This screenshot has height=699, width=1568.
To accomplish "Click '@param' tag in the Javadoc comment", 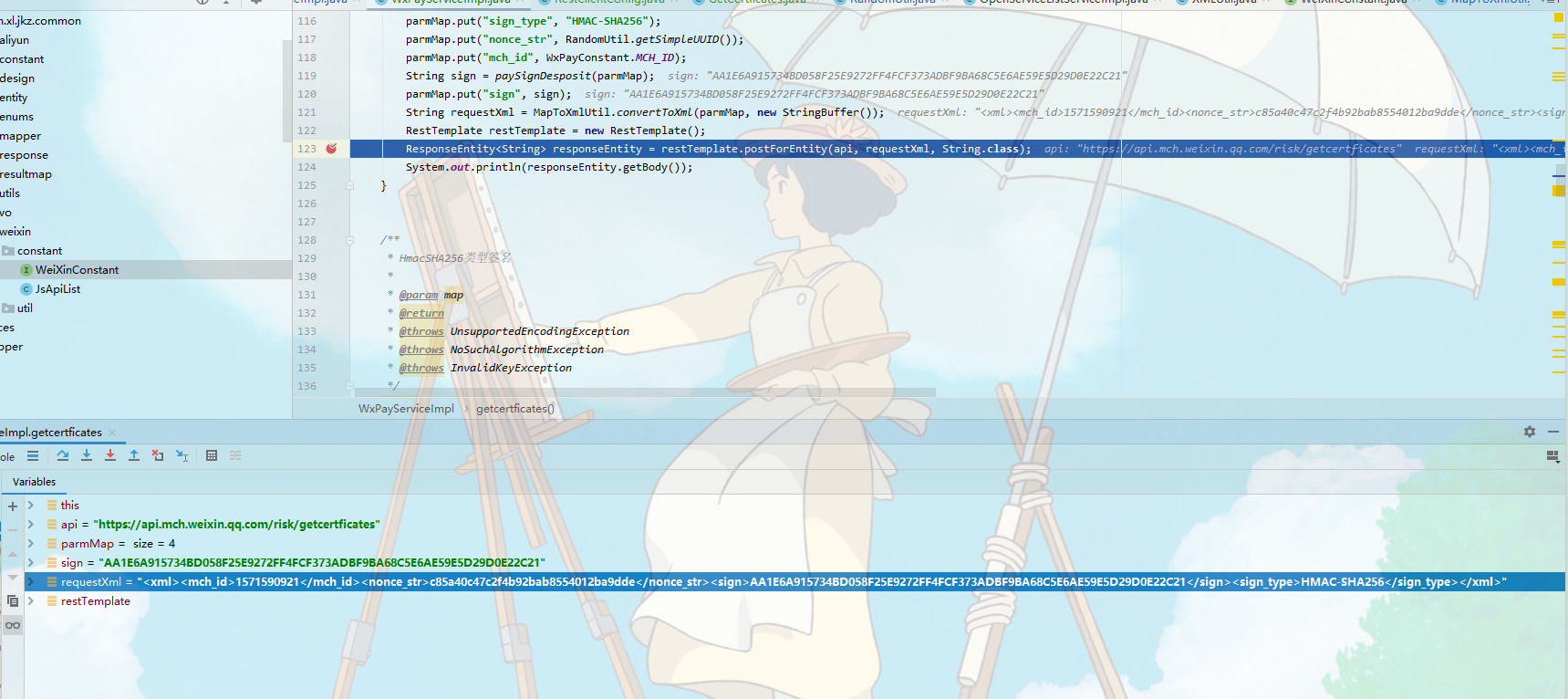I will tap(419, 295).
